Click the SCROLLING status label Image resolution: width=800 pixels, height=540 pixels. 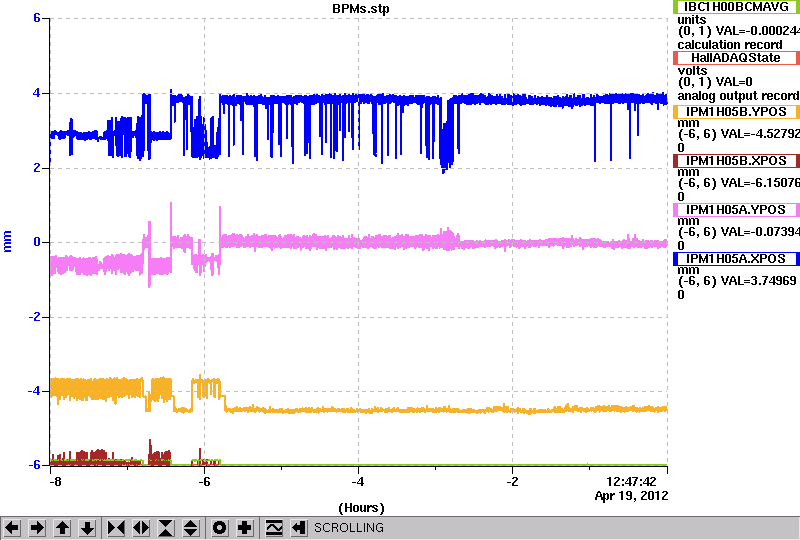pyautogui.click(x=348, y=528)
